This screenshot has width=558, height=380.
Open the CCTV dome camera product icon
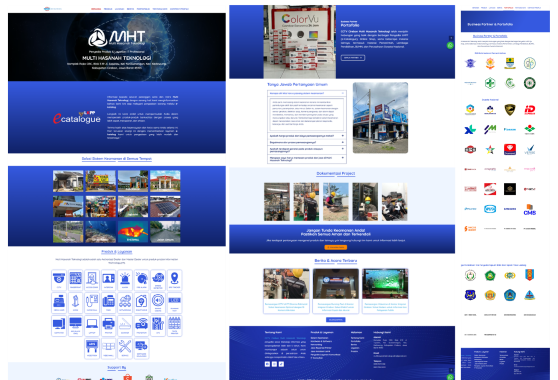(x=59, y=279)
